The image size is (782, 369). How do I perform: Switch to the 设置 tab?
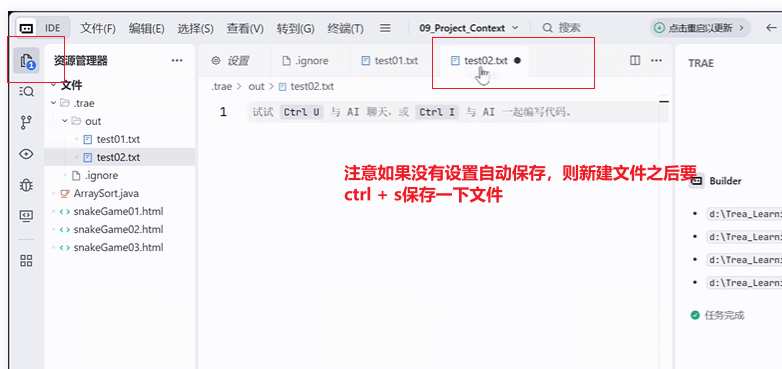234,61
